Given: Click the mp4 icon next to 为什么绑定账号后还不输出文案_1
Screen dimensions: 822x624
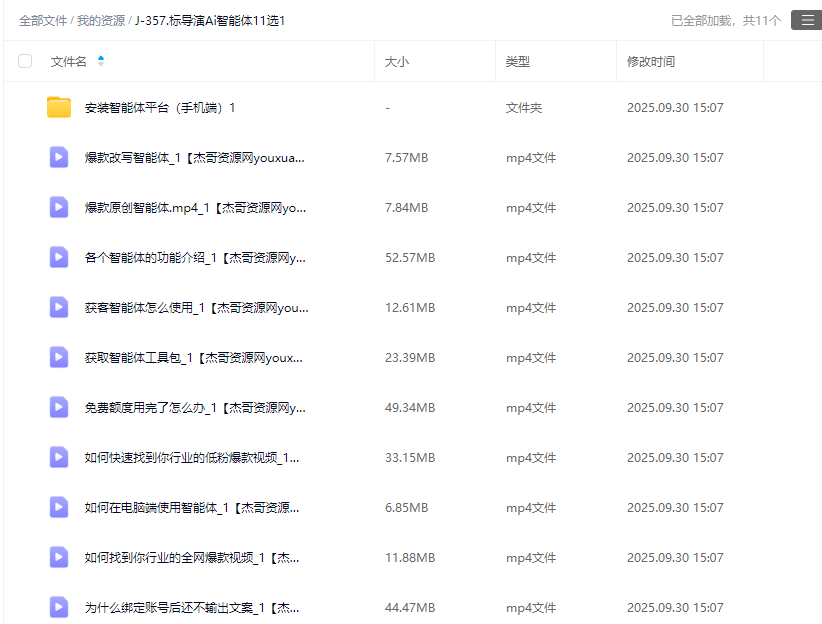Looking at the screenshot, I should tap(58, 607).
